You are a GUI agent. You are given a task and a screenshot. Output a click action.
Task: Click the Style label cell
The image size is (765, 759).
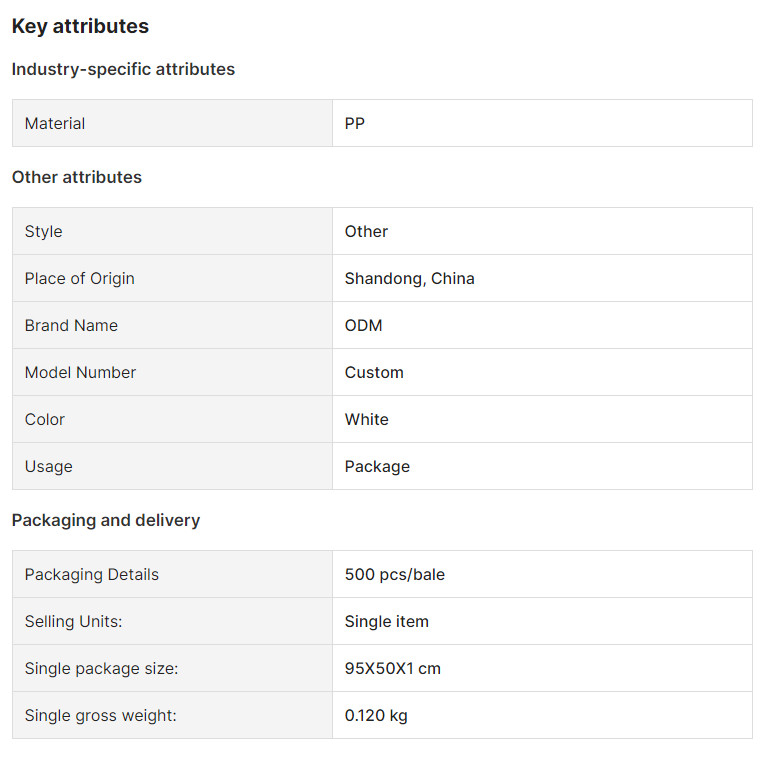172,231
